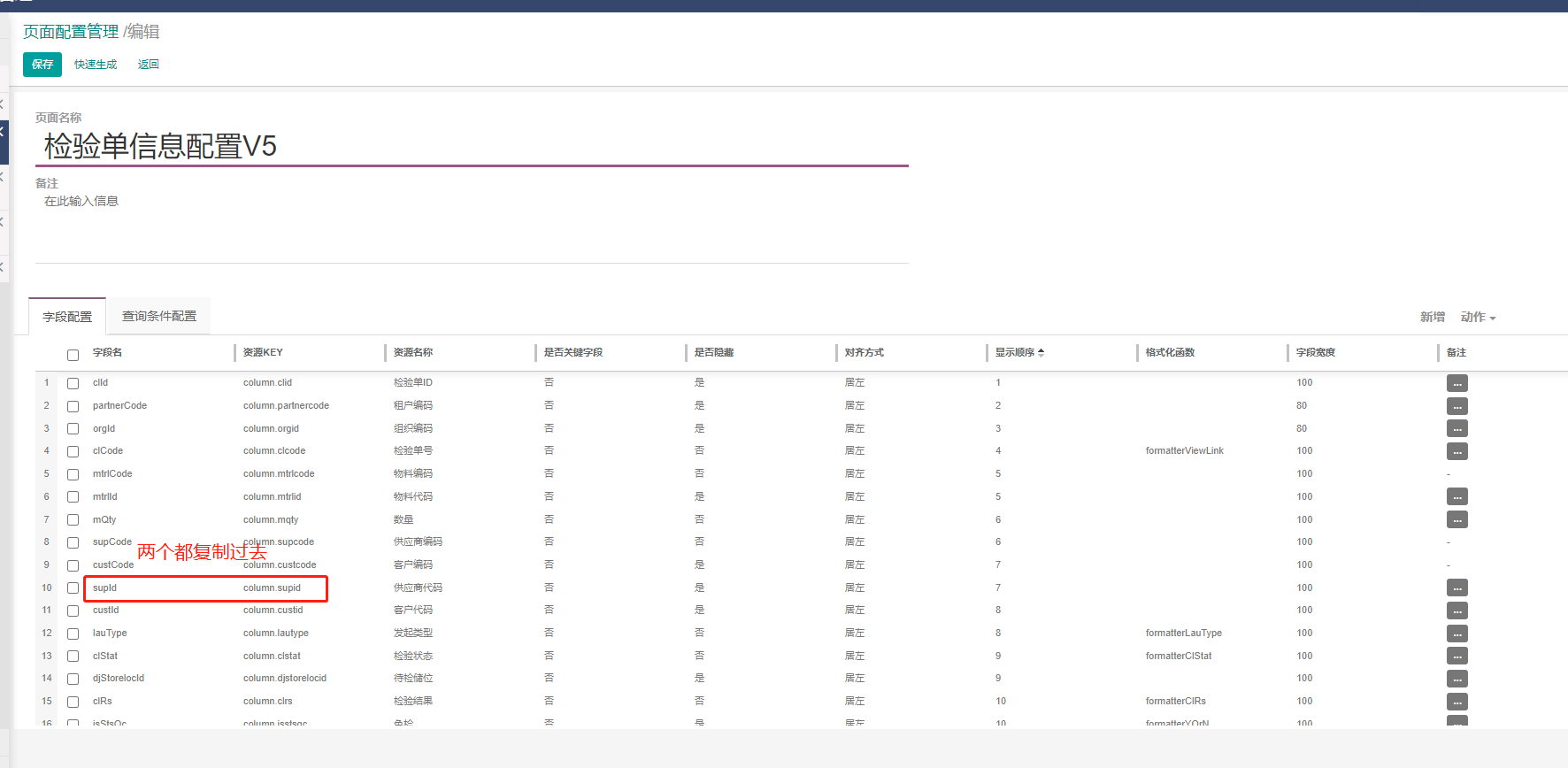1568x768 pixels.
Task: Click the formatterClRs cell
Action: (1176, 701)
